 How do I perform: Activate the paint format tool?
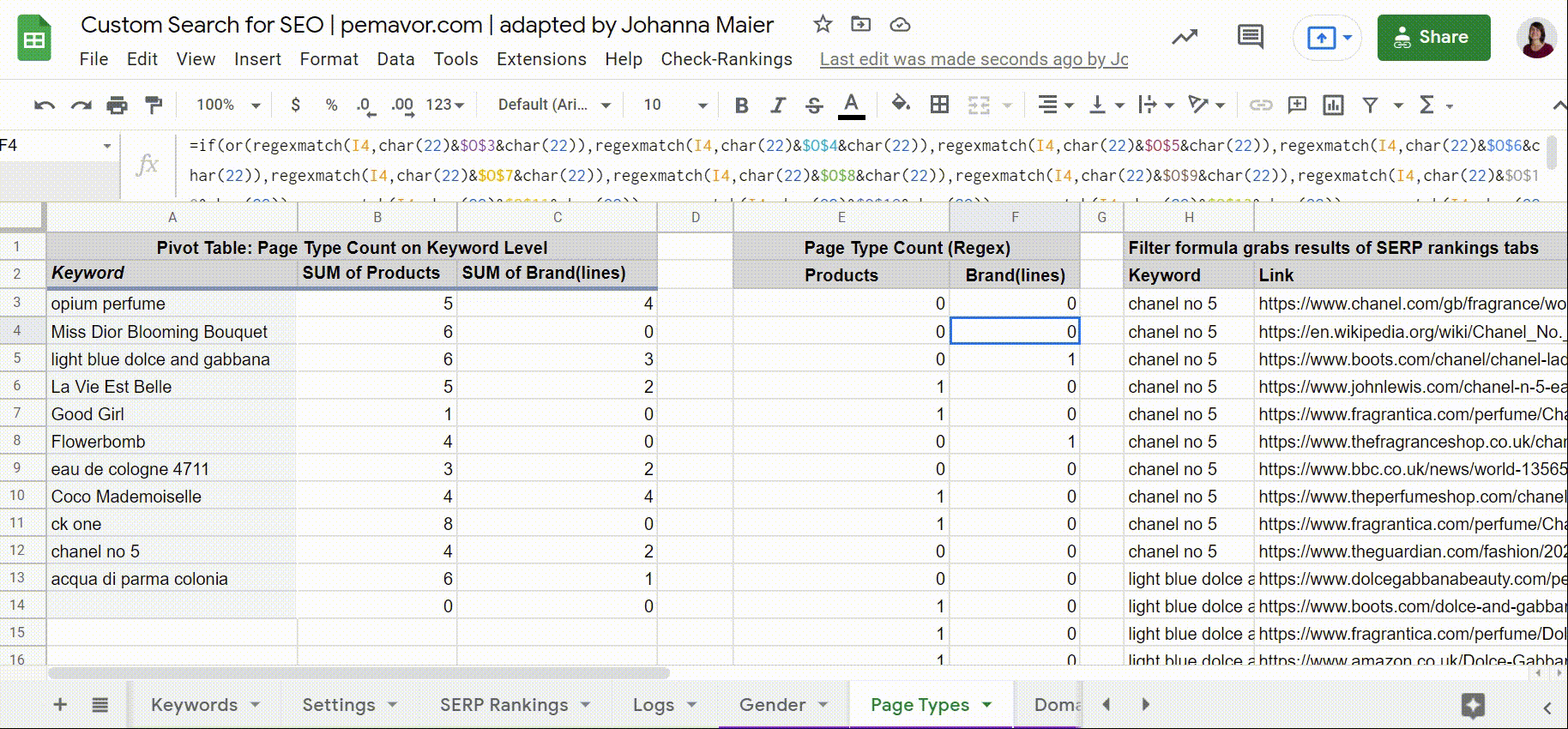point(154,105)
